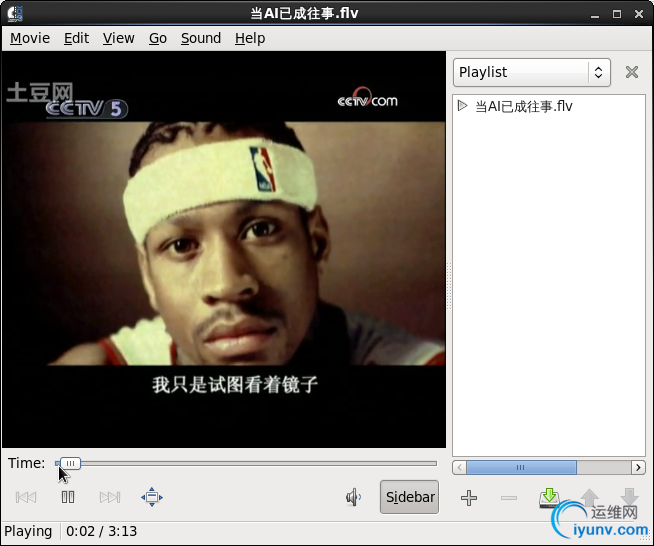Open the Help menu

(250, 38)
